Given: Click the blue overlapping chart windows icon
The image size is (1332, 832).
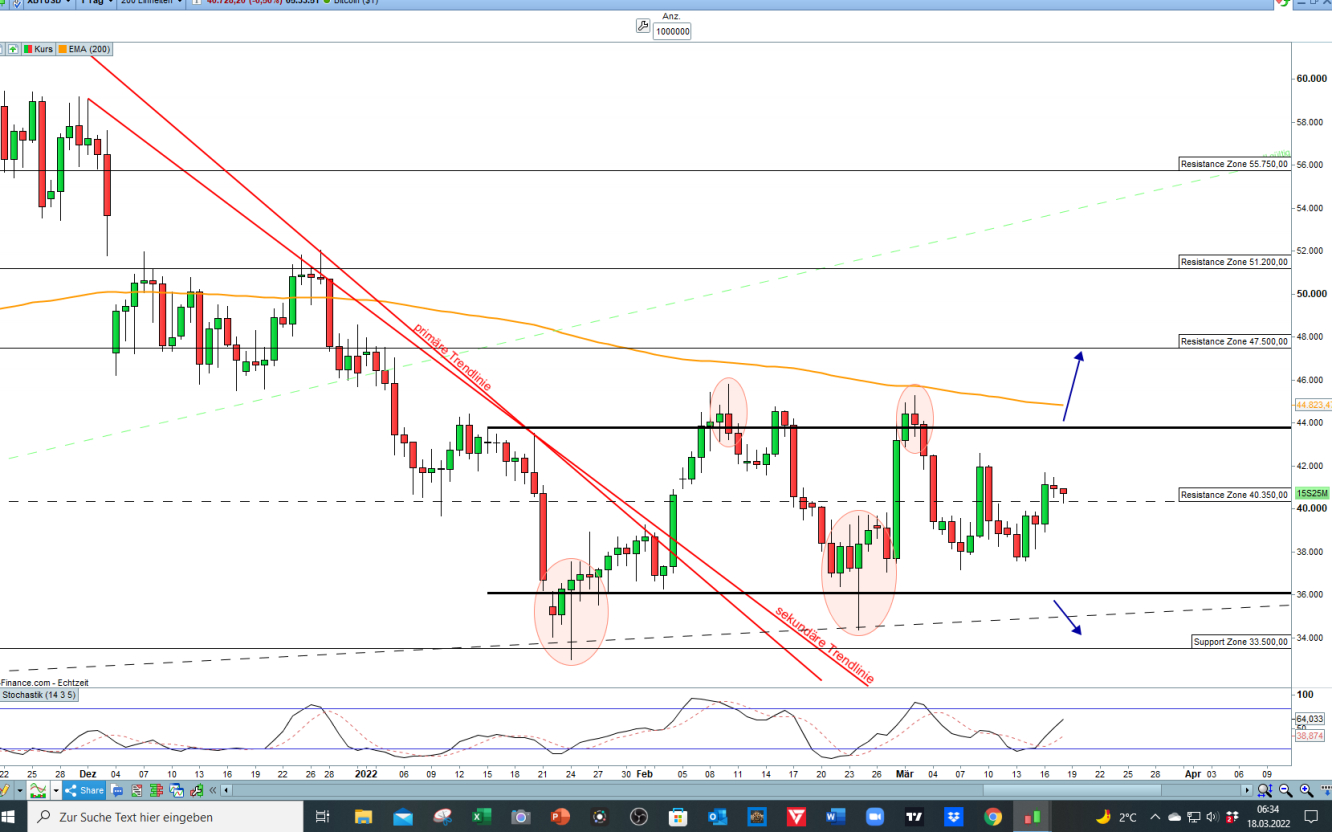Looking at the screenshot, I should pyautogui.click(x=176, y=790).
